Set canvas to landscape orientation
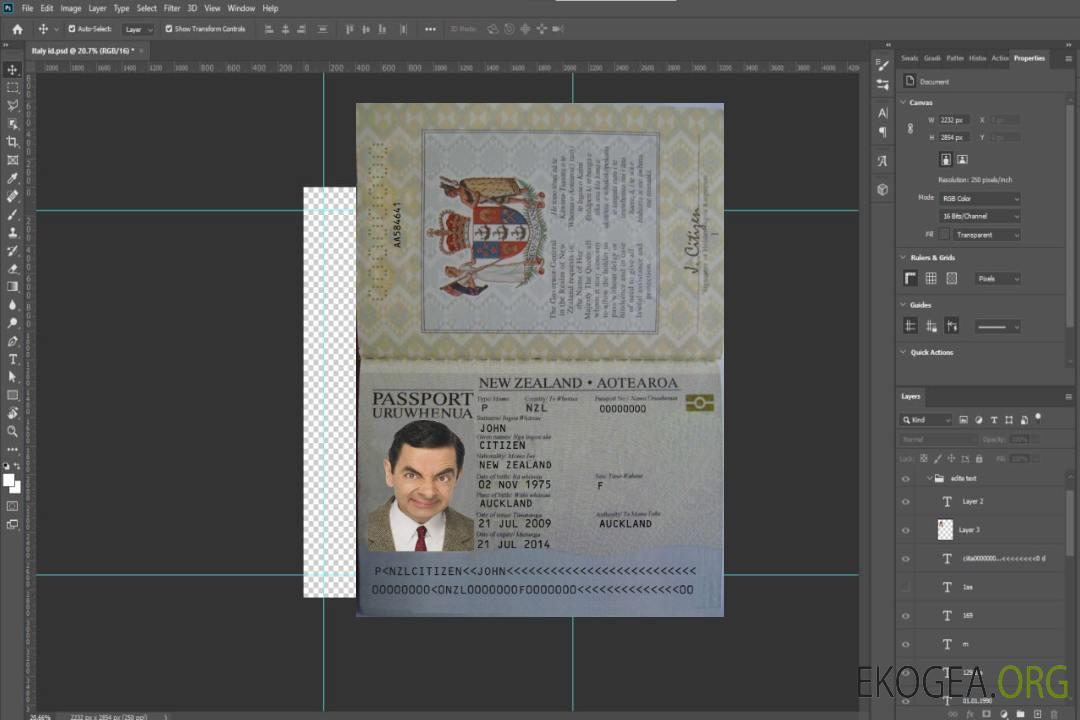The height and width of the screenshot is (720, 1080). point(962,159)
